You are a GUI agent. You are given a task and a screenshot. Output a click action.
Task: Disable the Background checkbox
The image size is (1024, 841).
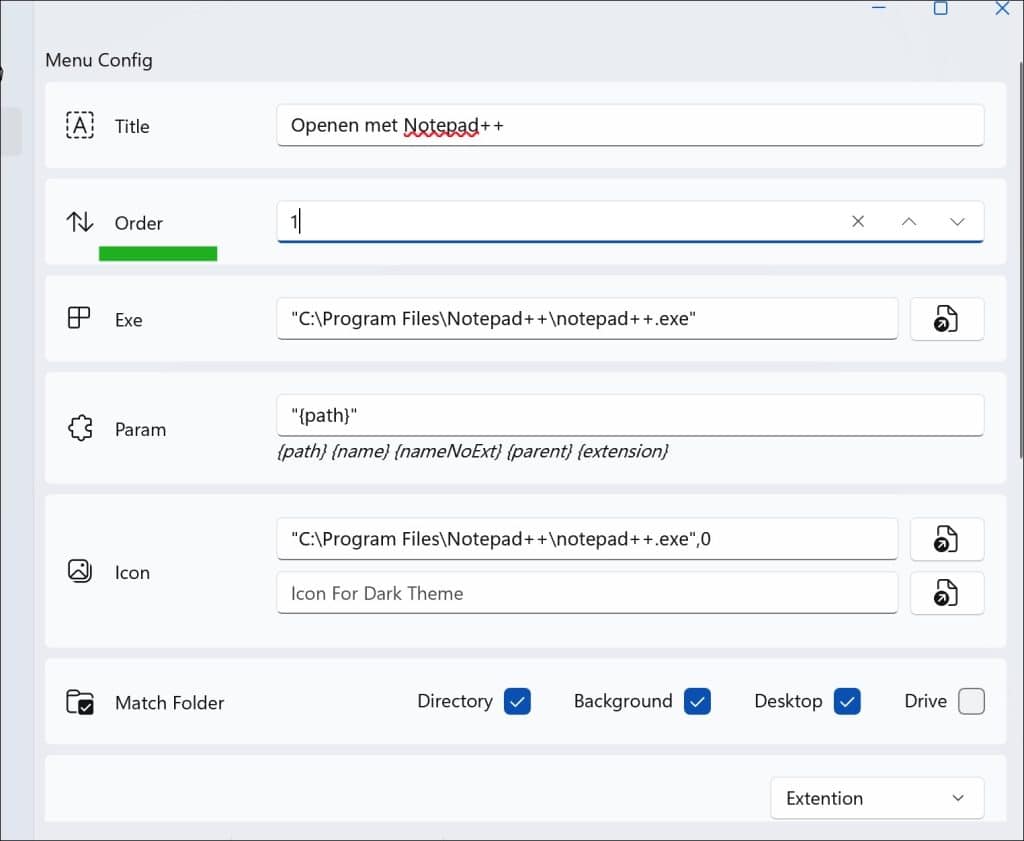(697, 702)
